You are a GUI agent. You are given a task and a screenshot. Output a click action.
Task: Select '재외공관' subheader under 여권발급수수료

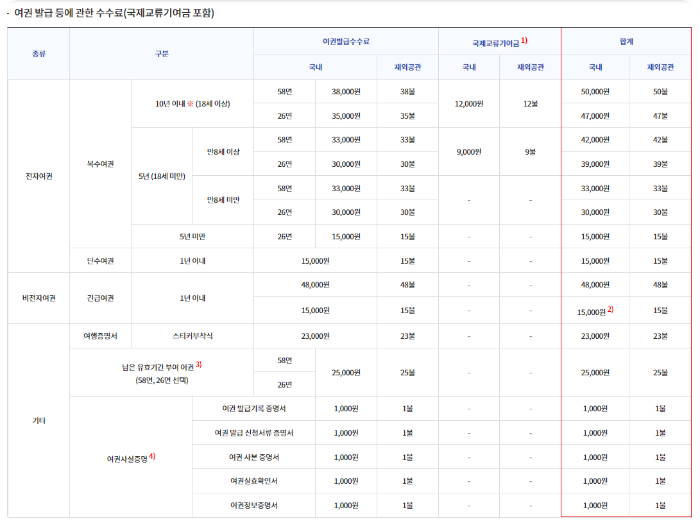pyautogui.click(x=408, y=67)
